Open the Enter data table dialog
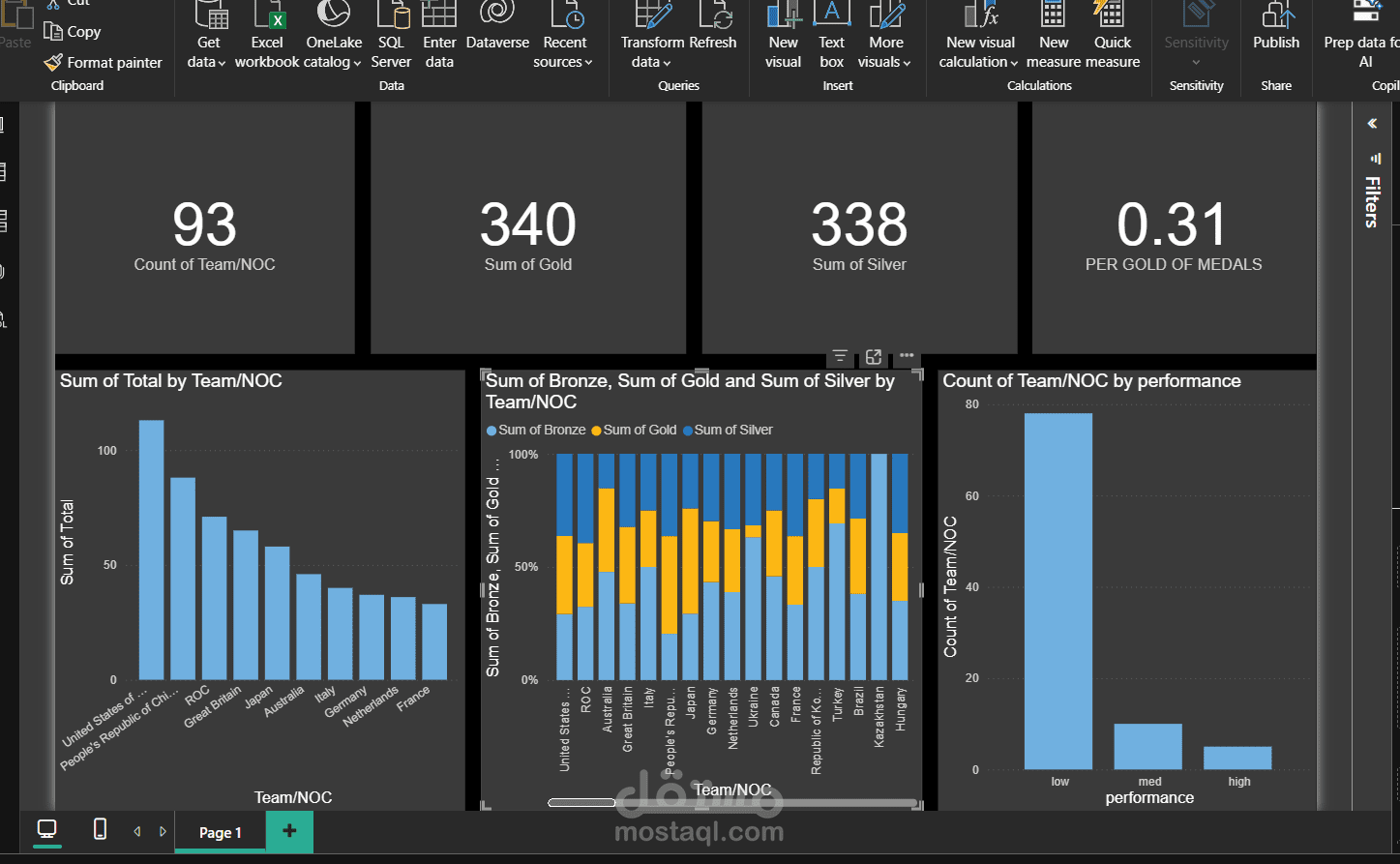 (x=439, y=35)
